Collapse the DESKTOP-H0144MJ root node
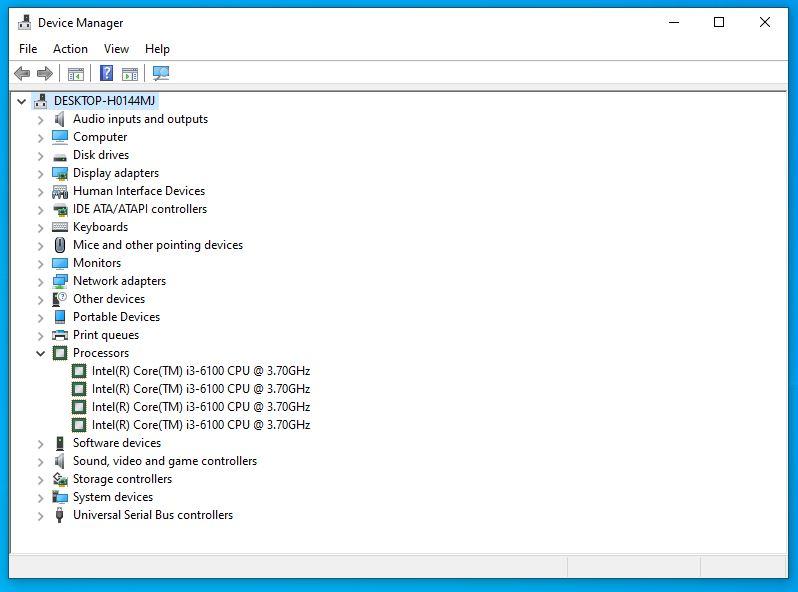The height and width of the screenshot is (592, 798). 21,101
